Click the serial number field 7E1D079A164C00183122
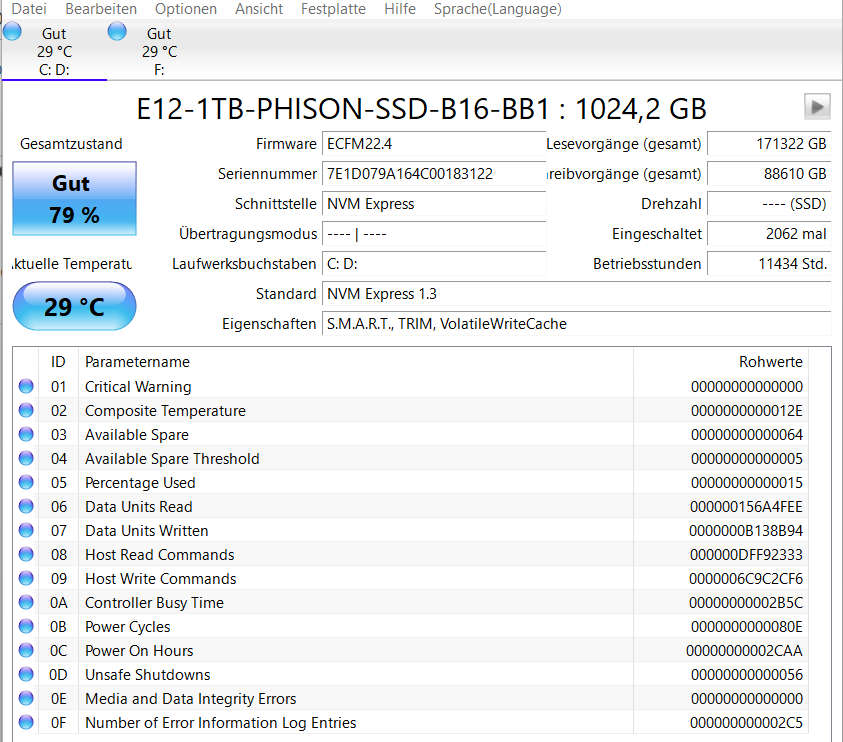The height and width of the screenshot is (742, 843). (x=434, y=174)
